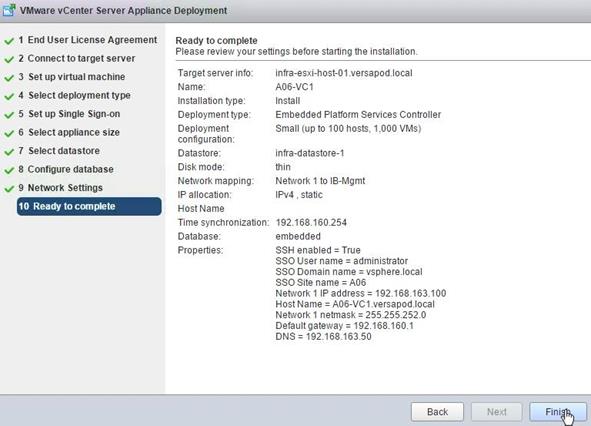Click Network 1 to IB-Mgmt mapping value
Screen dimensions: 591x426
[x=320, y=181]
